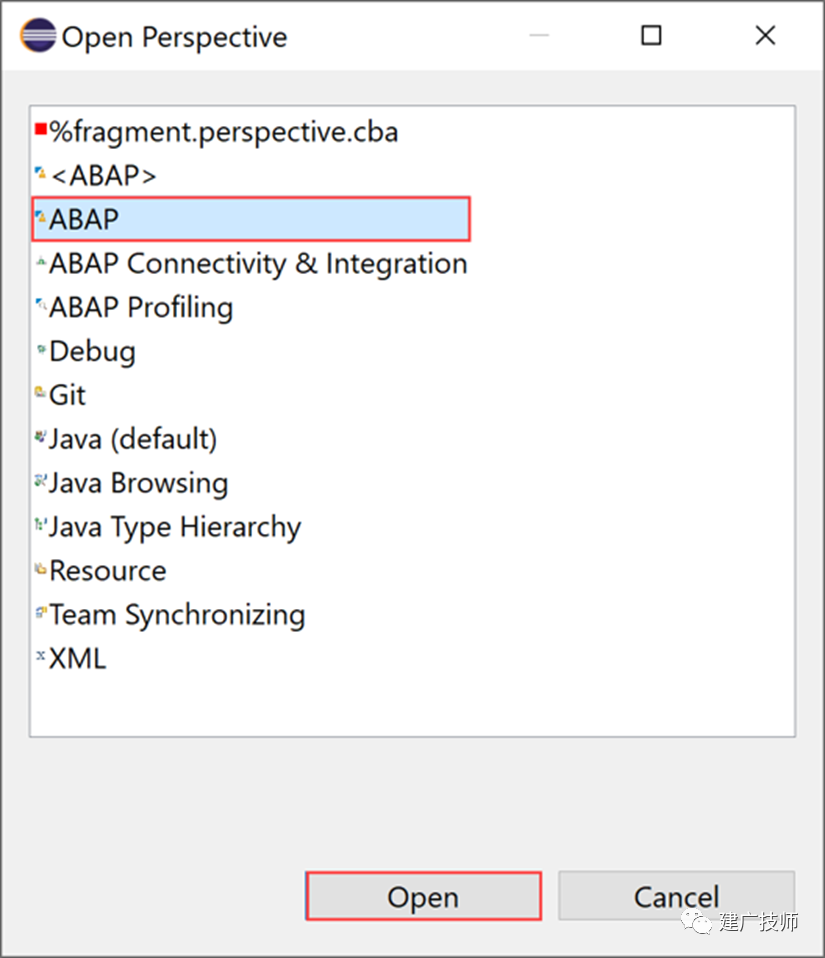Click the Java (default) perspective icon
Screen dimensions: 825x958
[x=41, y=436]
